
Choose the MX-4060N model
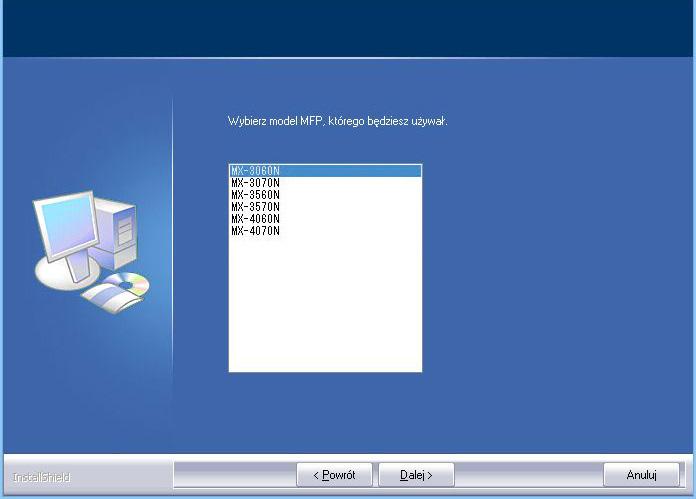tap(325, 218)
